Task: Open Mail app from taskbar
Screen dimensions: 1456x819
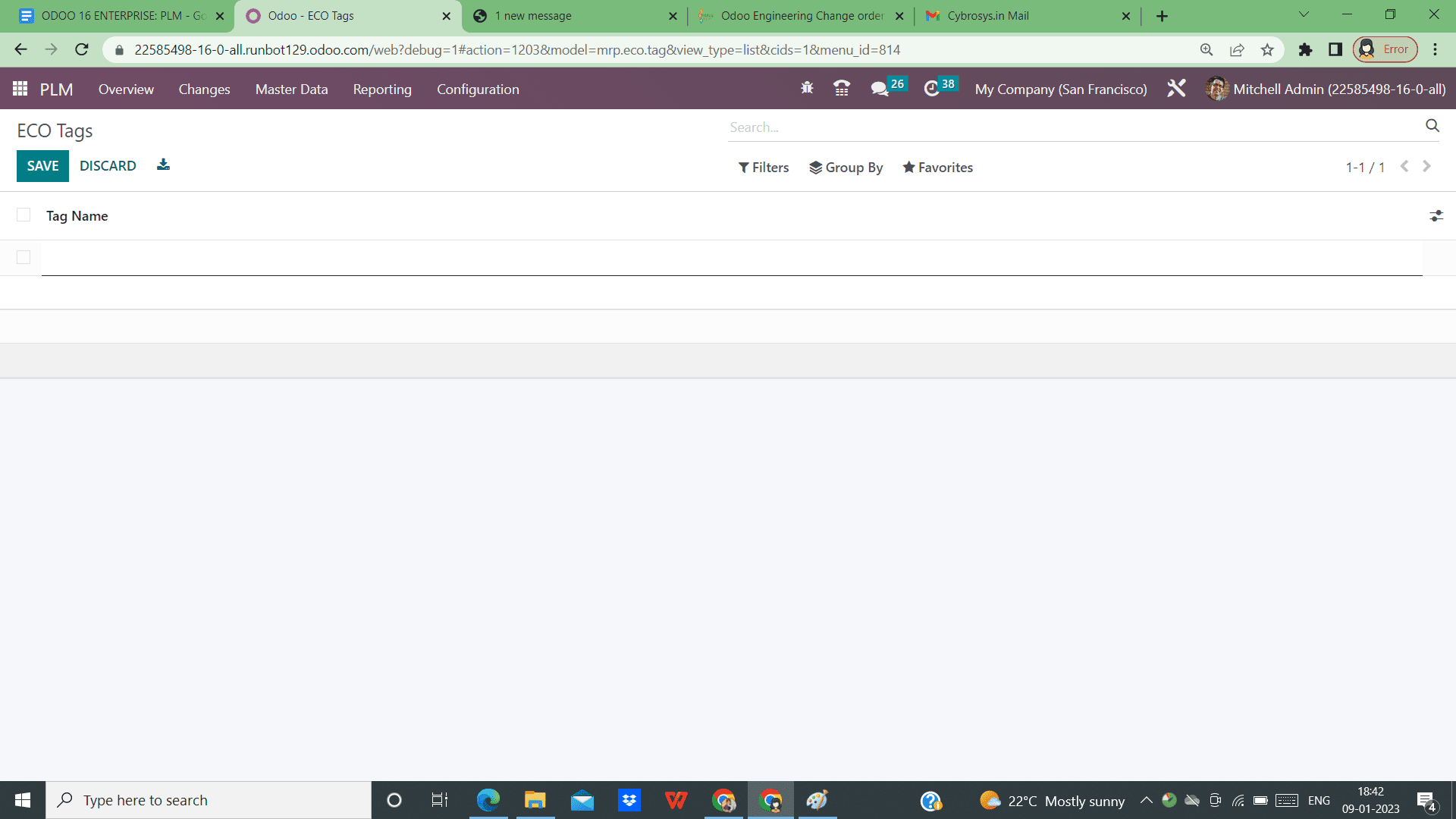Action: (582, 800)
